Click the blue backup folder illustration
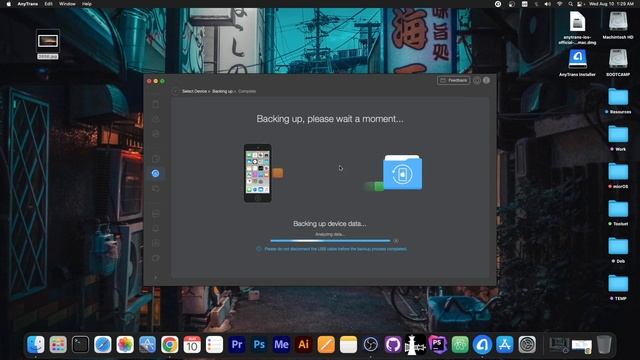The width and height of the screenshot is (640, 360). pyautogui.click(x=403, y=172)
